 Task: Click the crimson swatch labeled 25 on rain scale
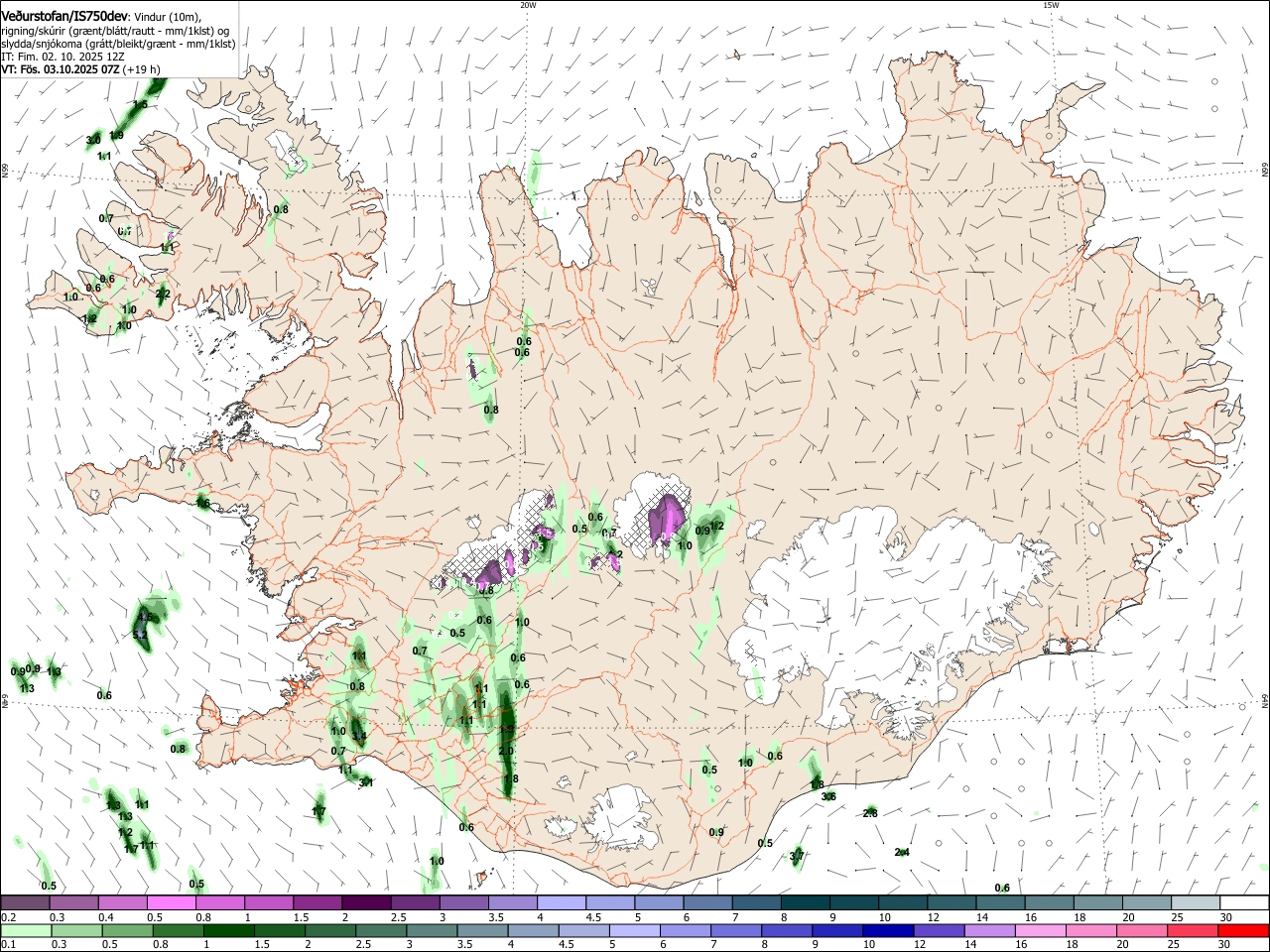coord(1194,930)
